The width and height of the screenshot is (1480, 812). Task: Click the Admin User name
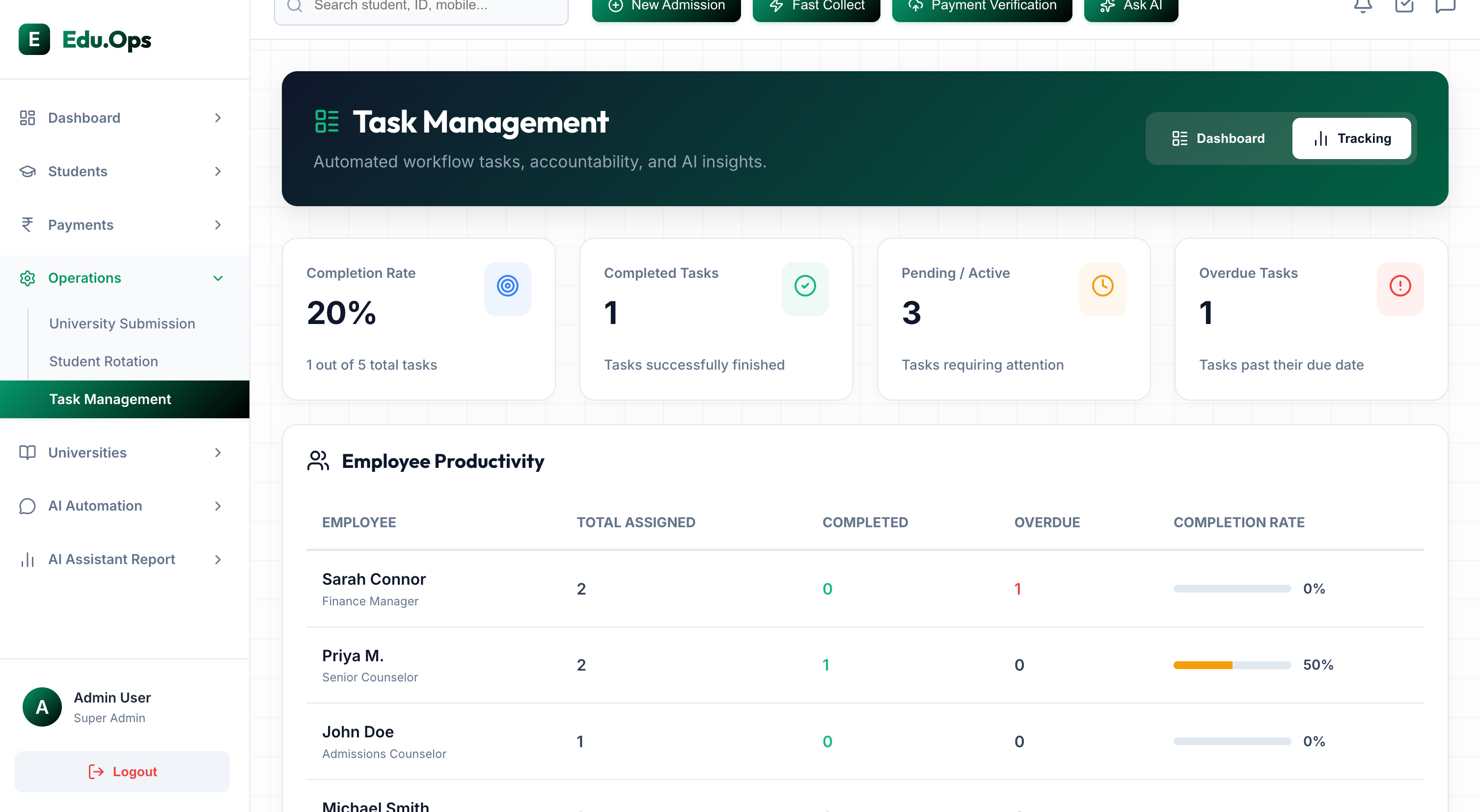click(x=112, y=697)
